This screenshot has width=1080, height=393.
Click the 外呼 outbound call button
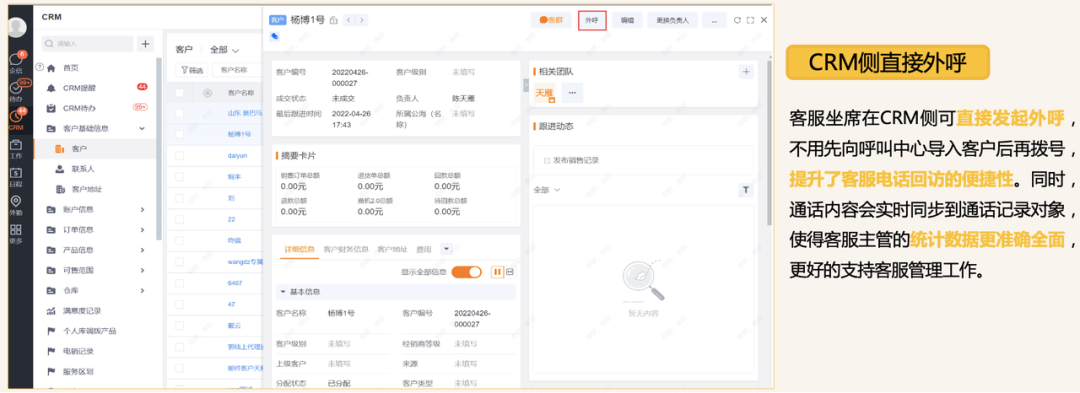592,21
